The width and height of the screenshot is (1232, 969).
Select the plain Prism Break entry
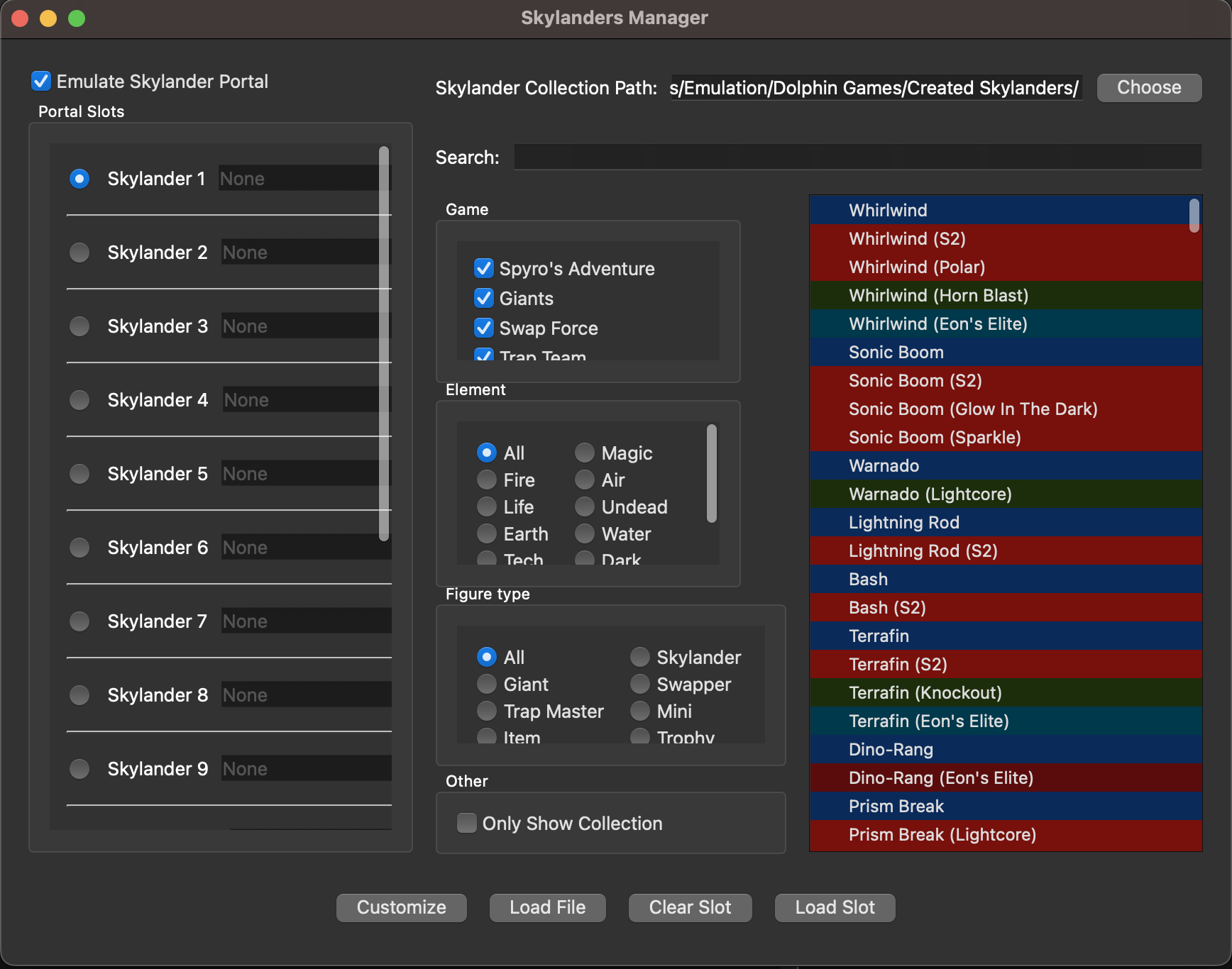(x=1006, y=806)
